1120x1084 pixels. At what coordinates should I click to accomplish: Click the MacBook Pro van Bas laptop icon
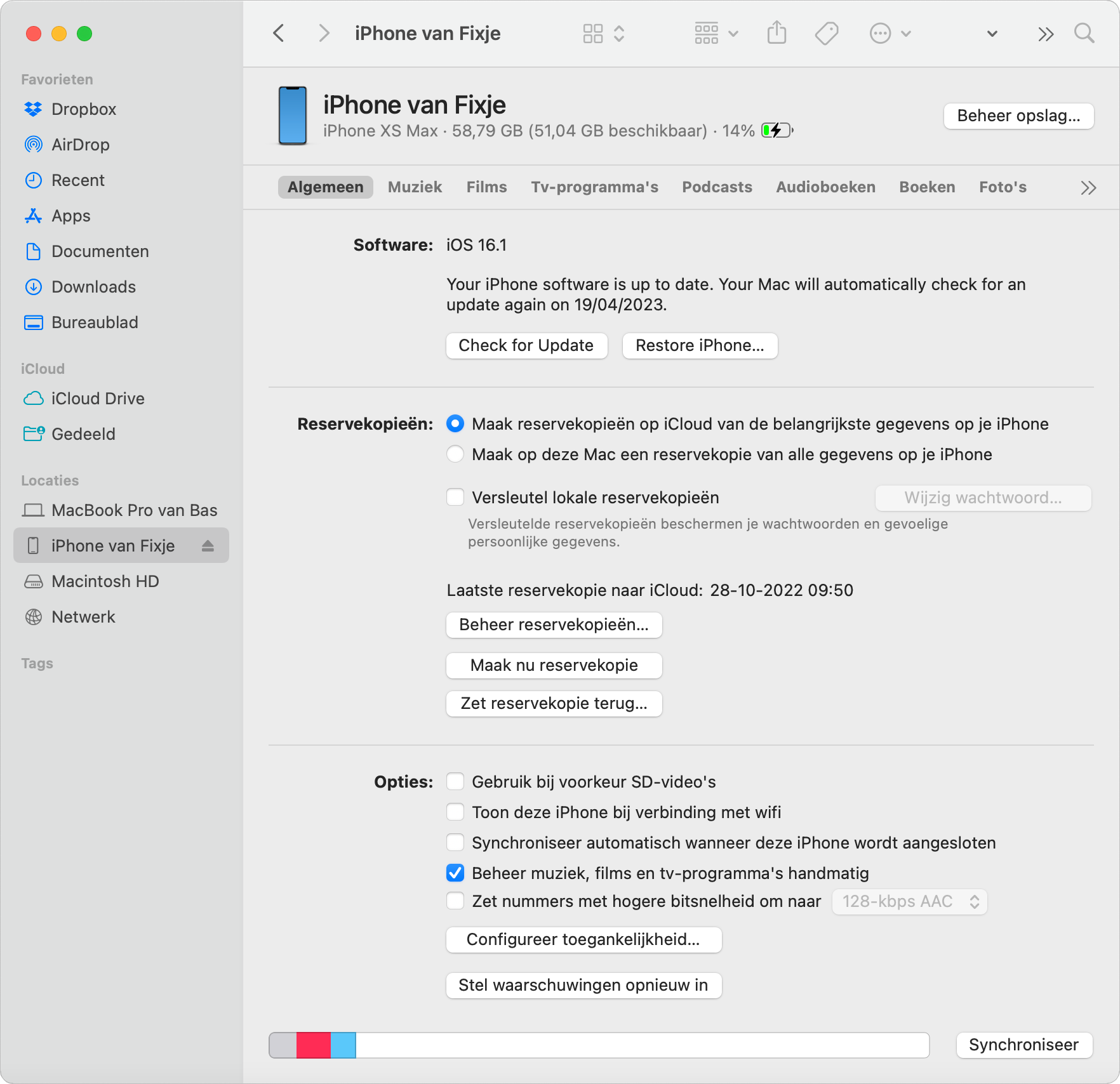click(33, 510)
